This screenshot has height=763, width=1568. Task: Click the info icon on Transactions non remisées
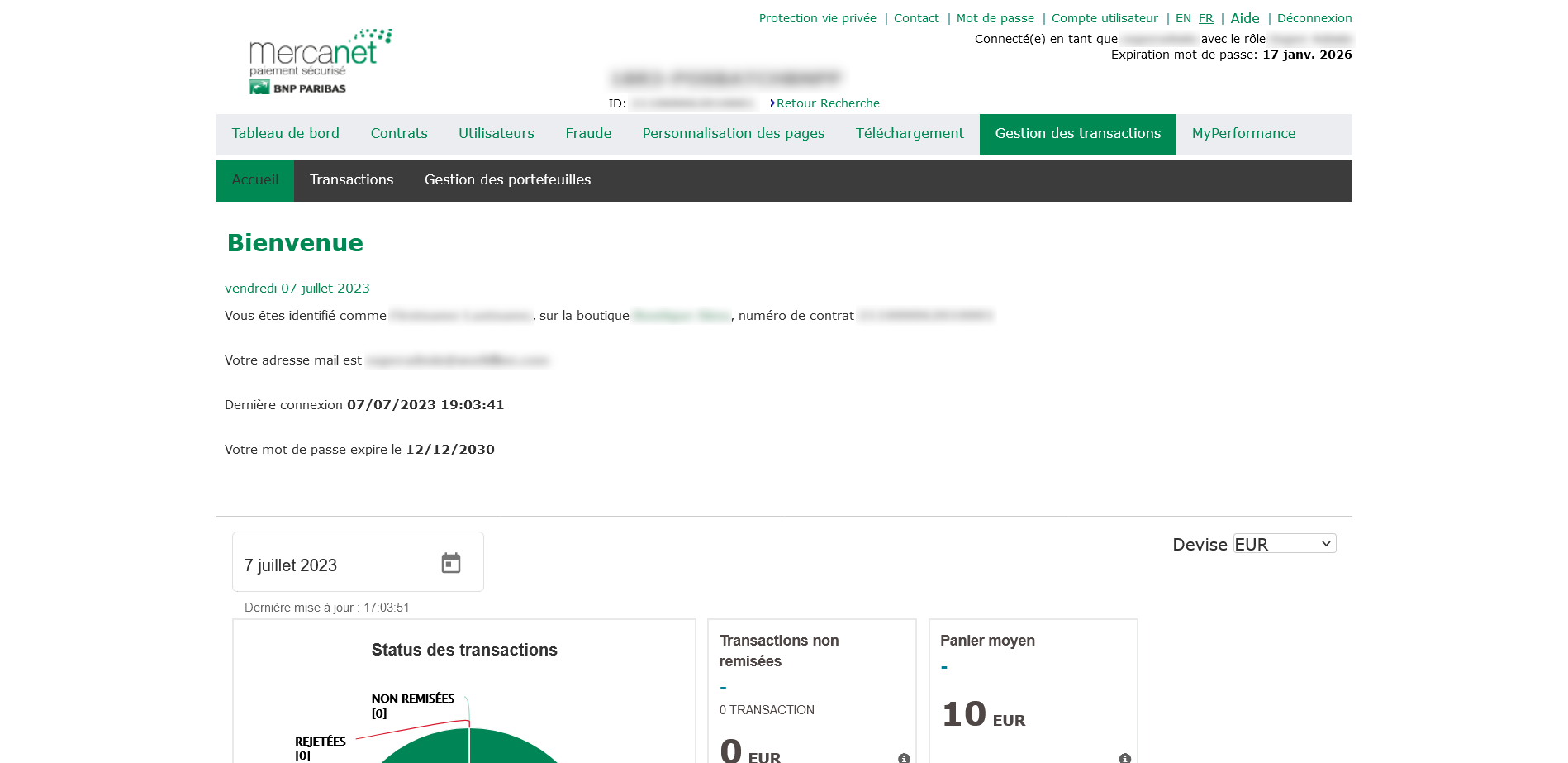tap(903, 757)
